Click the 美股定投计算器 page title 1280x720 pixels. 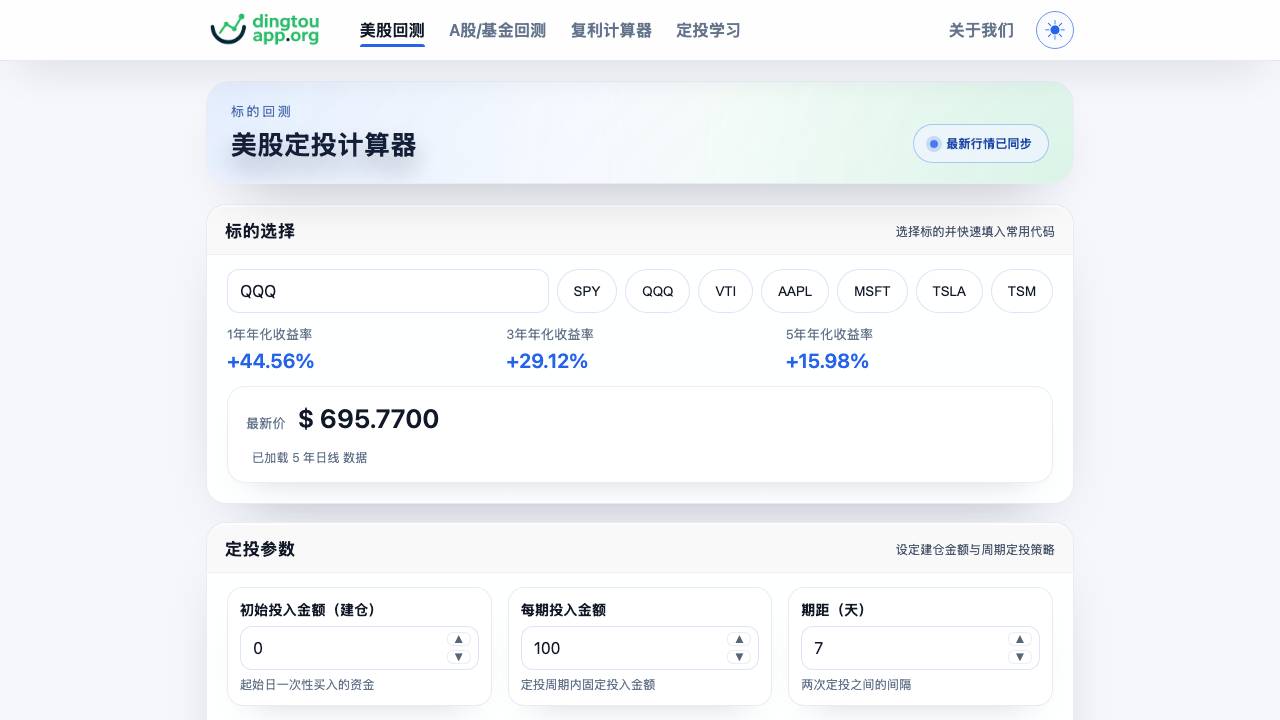click(324, 145)
